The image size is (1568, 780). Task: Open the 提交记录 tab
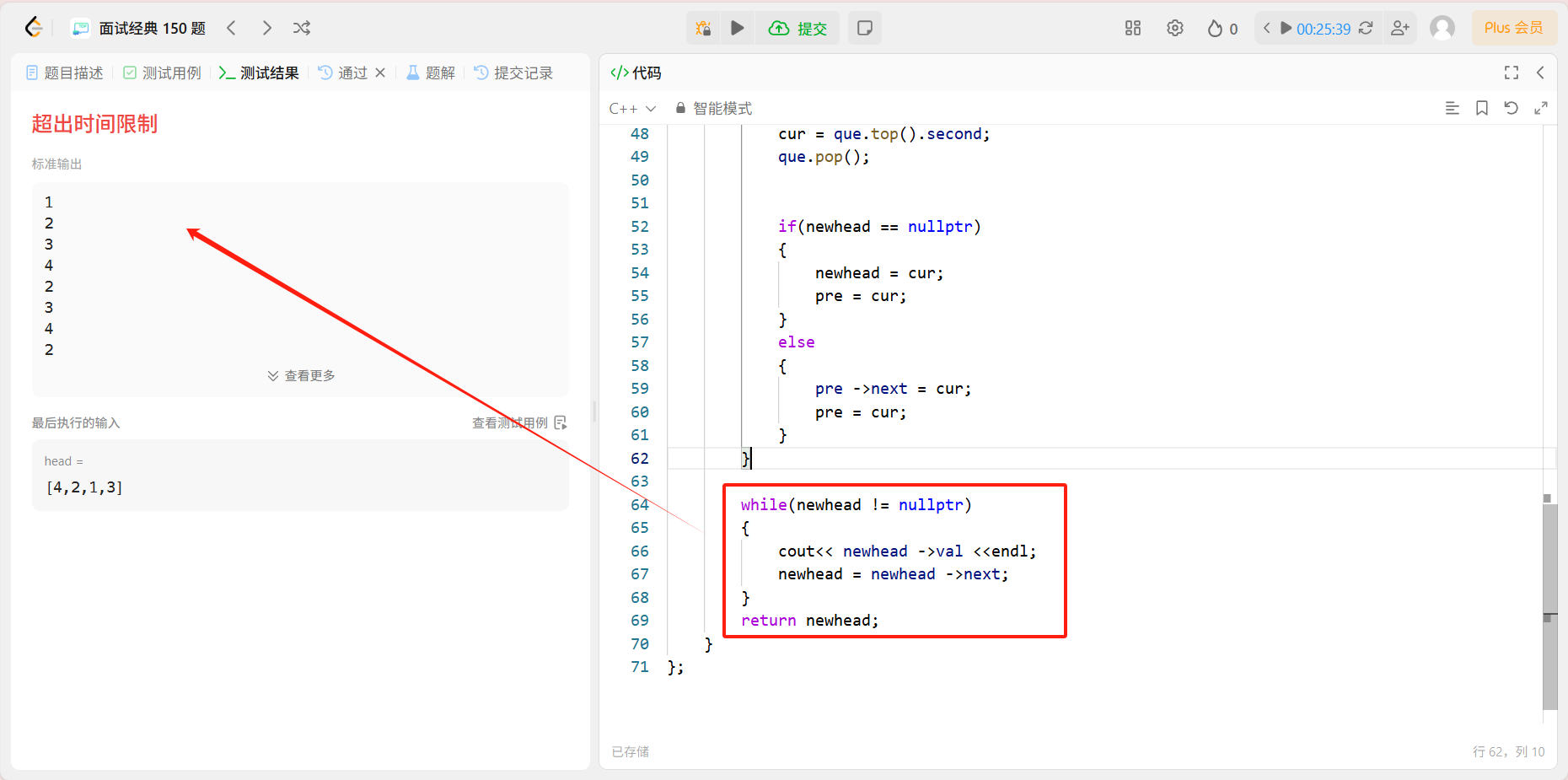[x=513, y=73]
